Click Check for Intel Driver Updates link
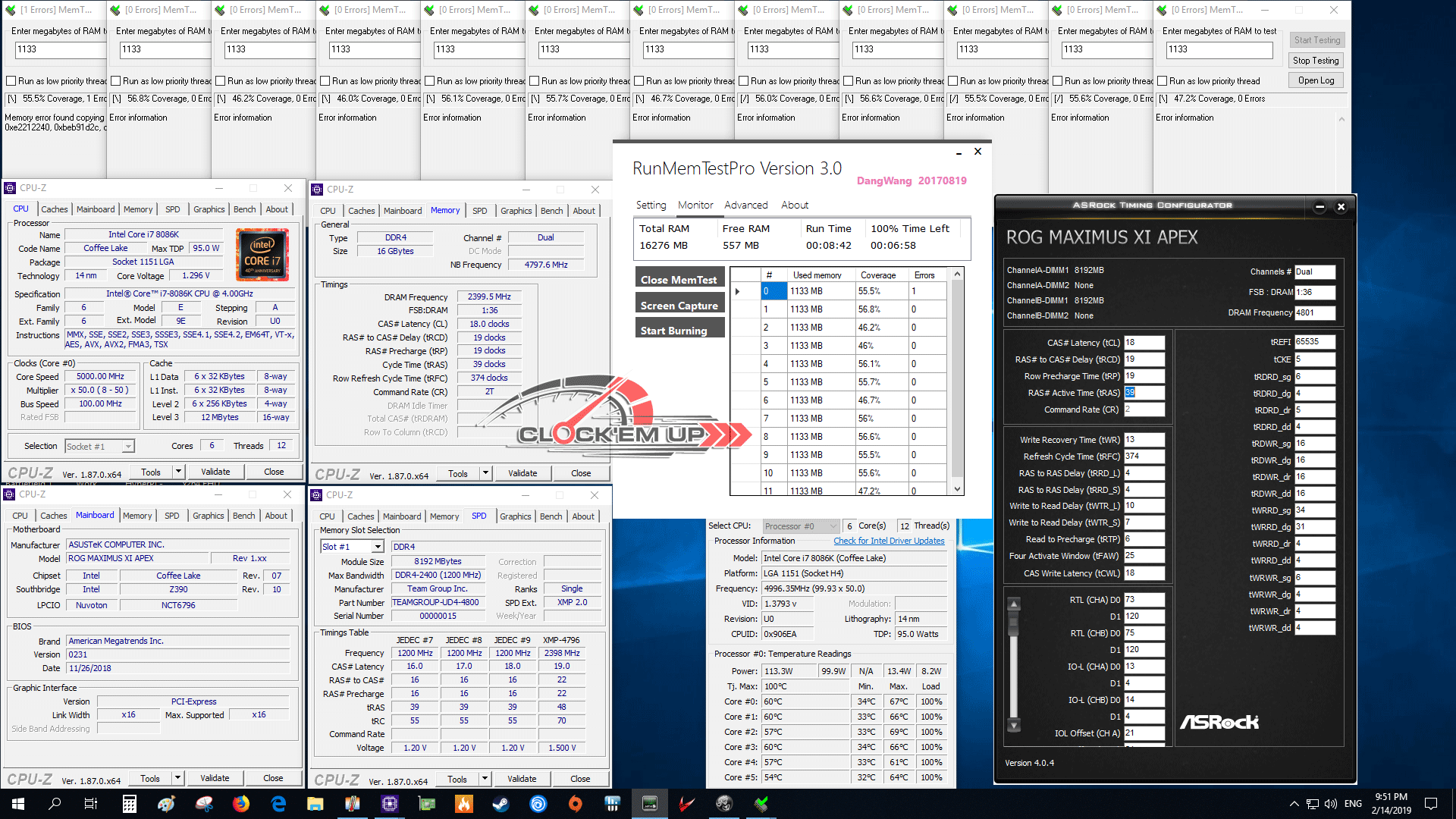Image resolution: width=1456 pixels, height=819 pixels. [x=889, y=541]
